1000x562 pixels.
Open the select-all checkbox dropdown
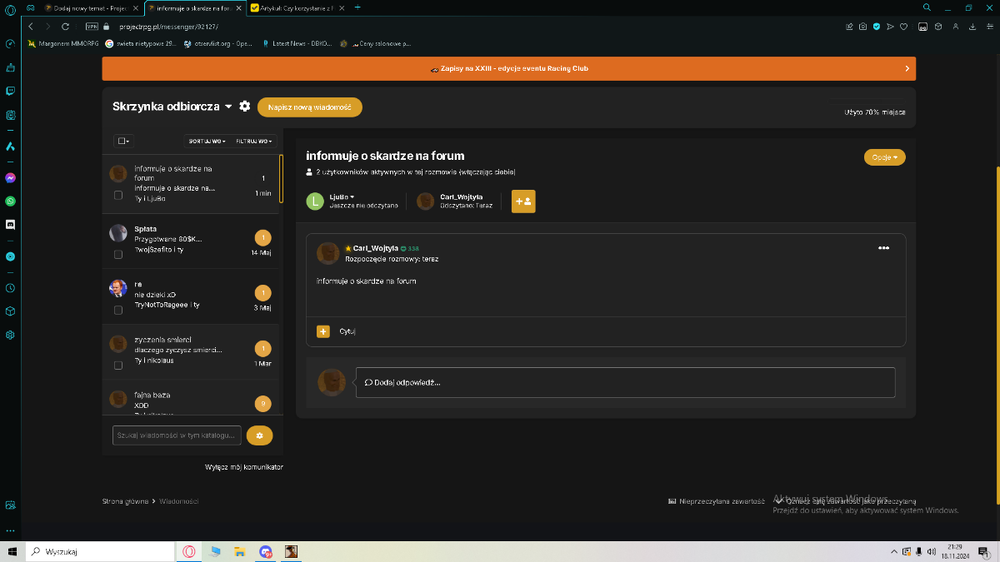coord(123,141)
